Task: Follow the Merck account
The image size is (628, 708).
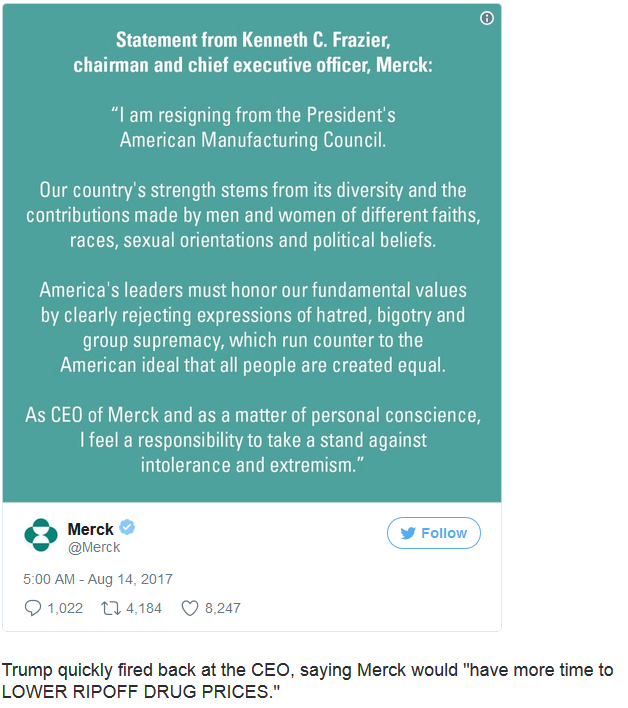Action: (433, 533)
